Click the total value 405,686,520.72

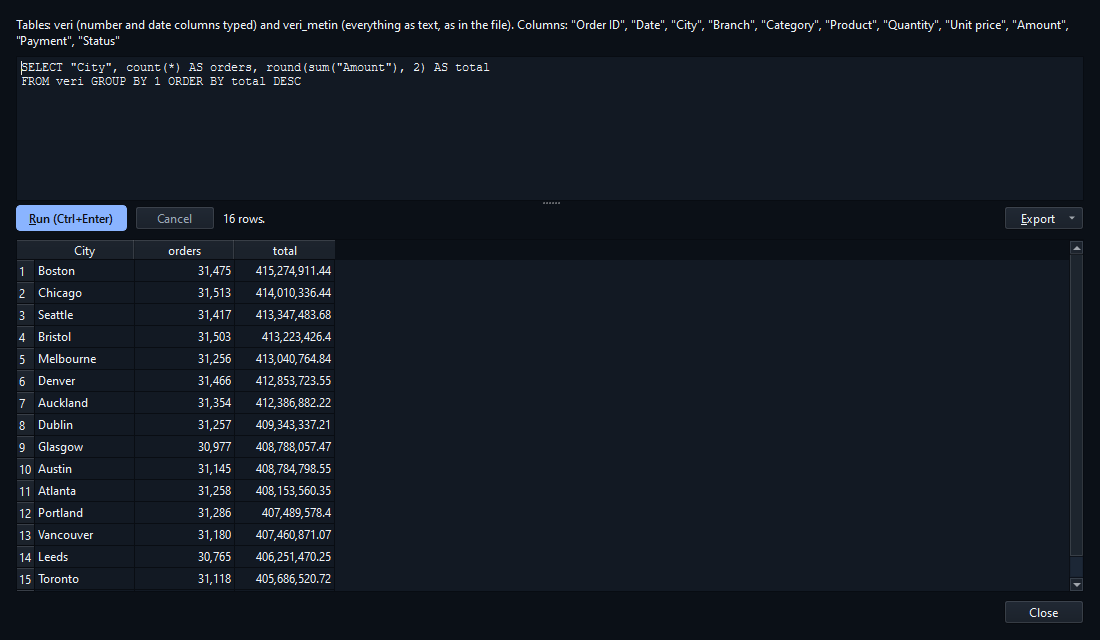point(284,579)
